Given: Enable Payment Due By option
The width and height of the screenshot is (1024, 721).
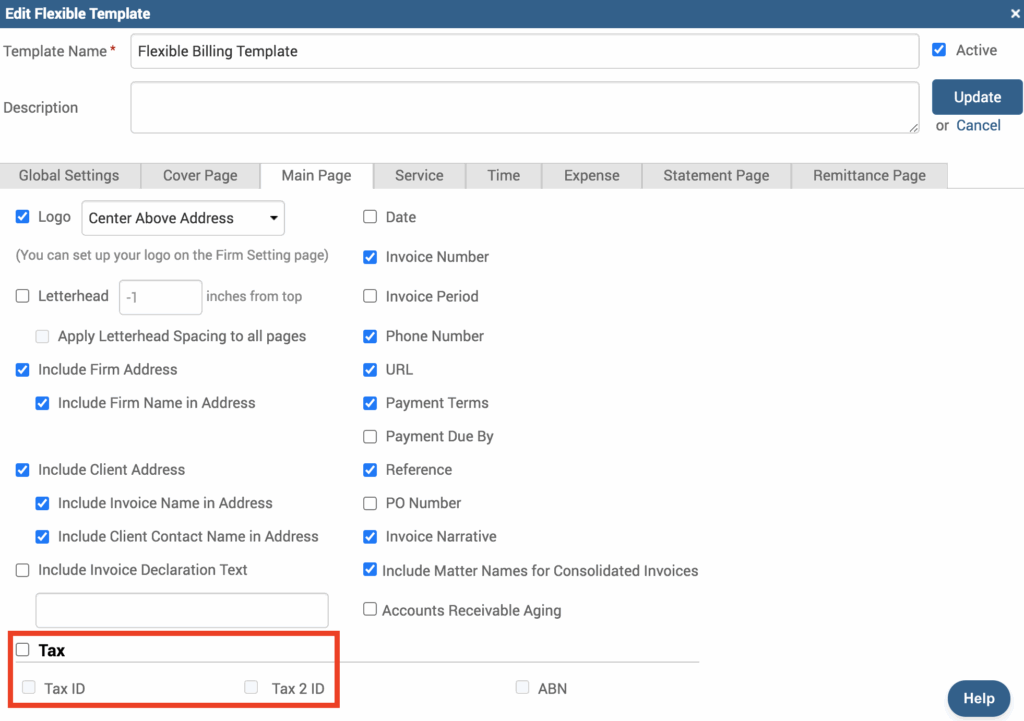Looking at the screenshot, I should click(370, 436).
